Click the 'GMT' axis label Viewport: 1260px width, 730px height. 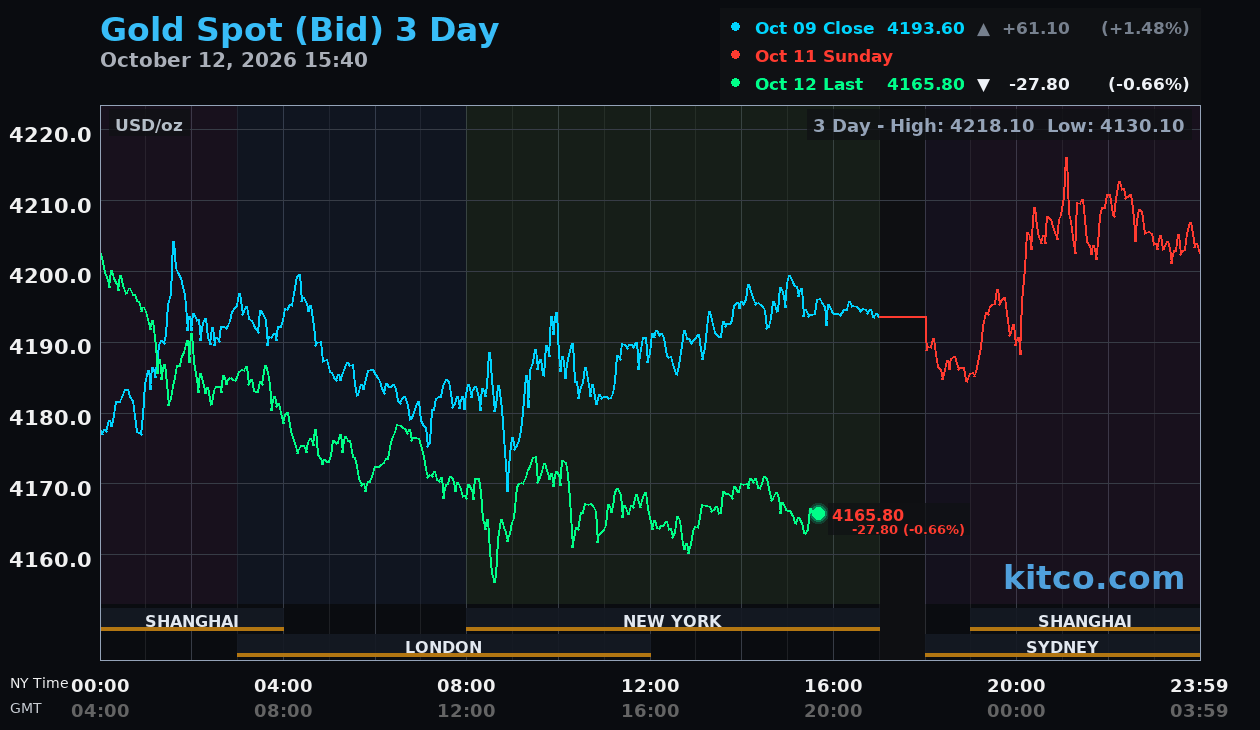pyautogui.click(x=26, y=708)
